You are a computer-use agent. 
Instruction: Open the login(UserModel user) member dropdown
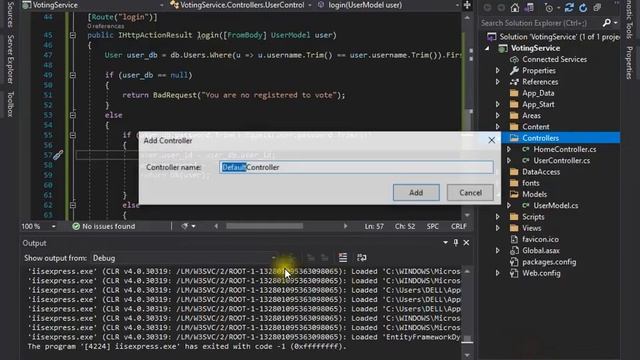pos(457,5)
